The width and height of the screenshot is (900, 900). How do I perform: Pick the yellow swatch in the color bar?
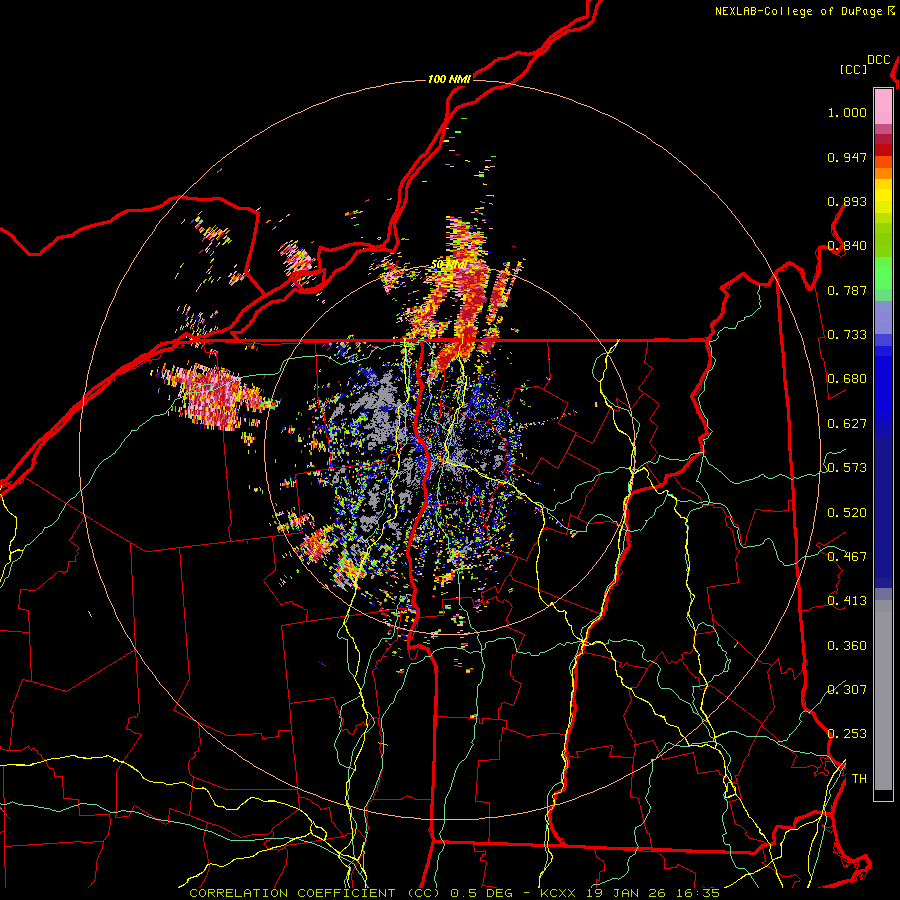tap(883, 196)
